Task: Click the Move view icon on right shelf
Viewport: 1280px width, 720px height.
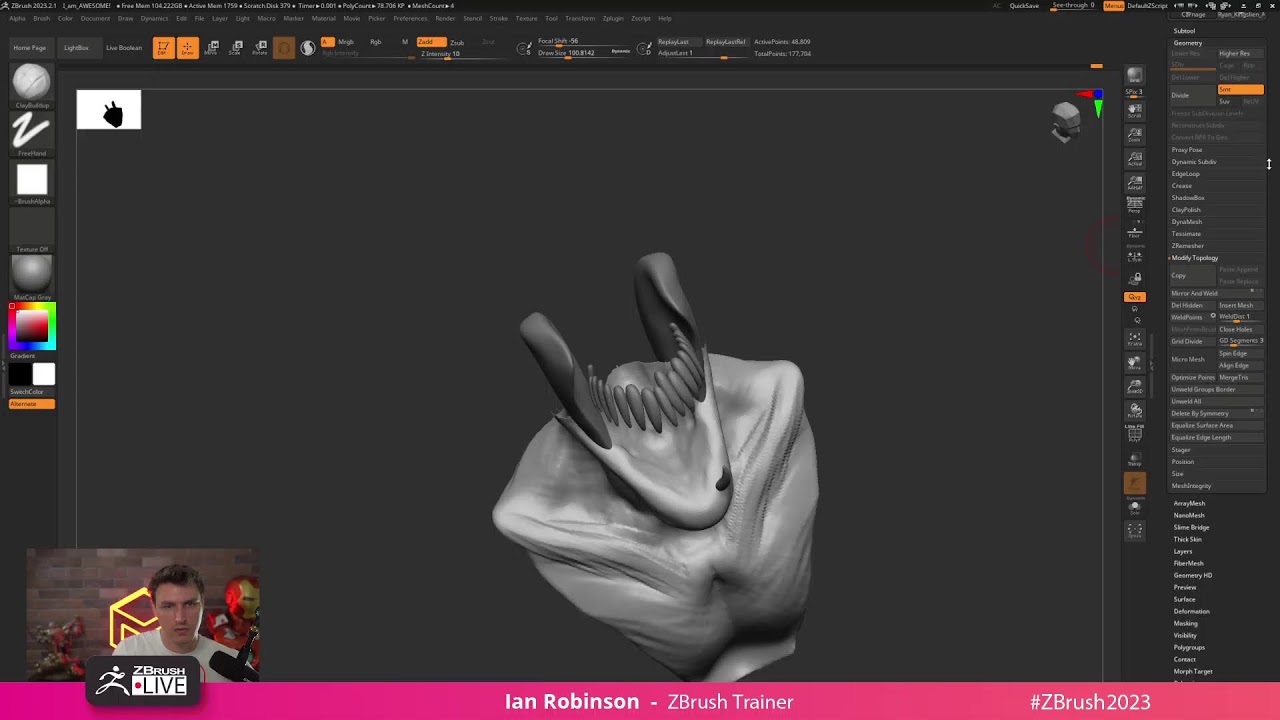Action: pos(1134,362)
